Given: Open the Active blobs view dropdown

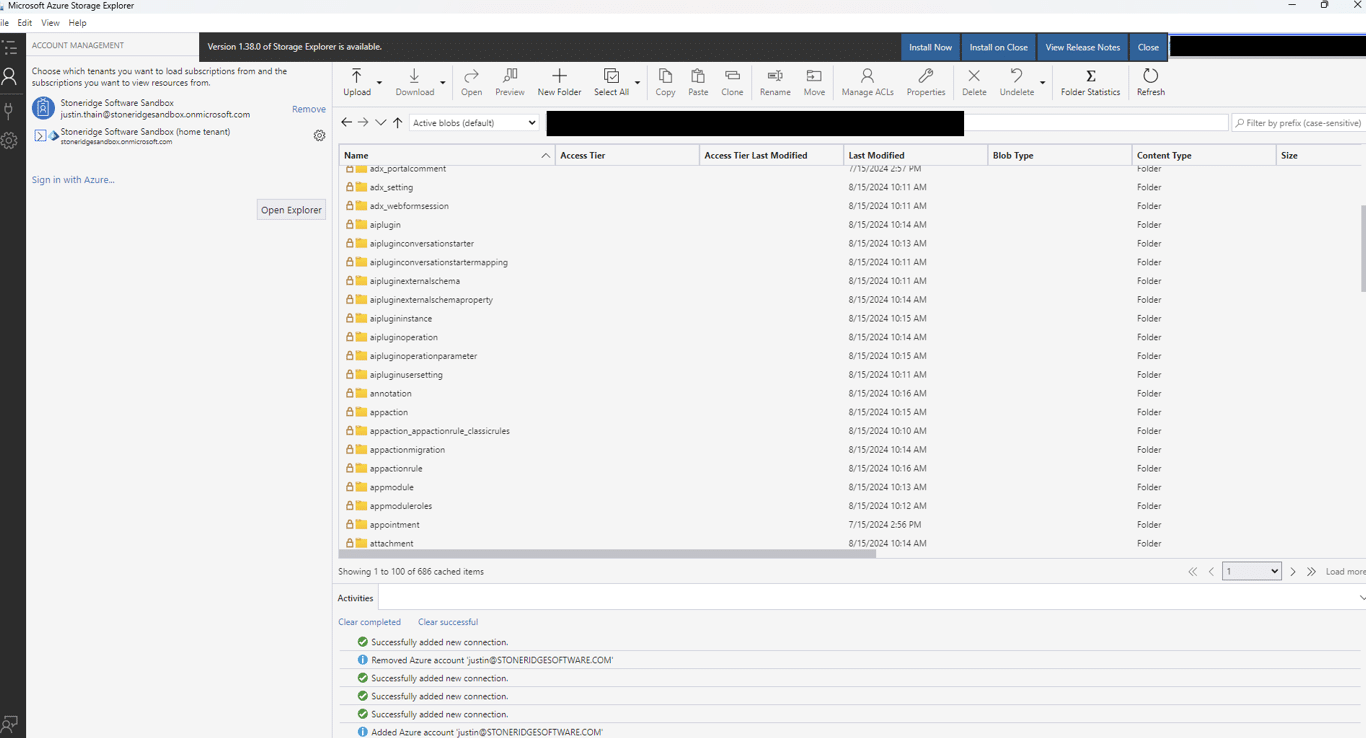Looking at the screenshot, I should 474,123.
